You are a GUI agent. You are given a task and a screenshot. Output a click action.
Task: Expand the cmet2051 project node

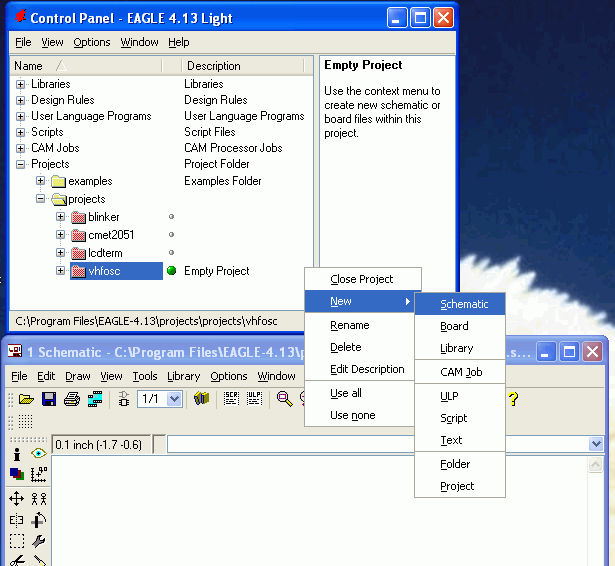60,235
